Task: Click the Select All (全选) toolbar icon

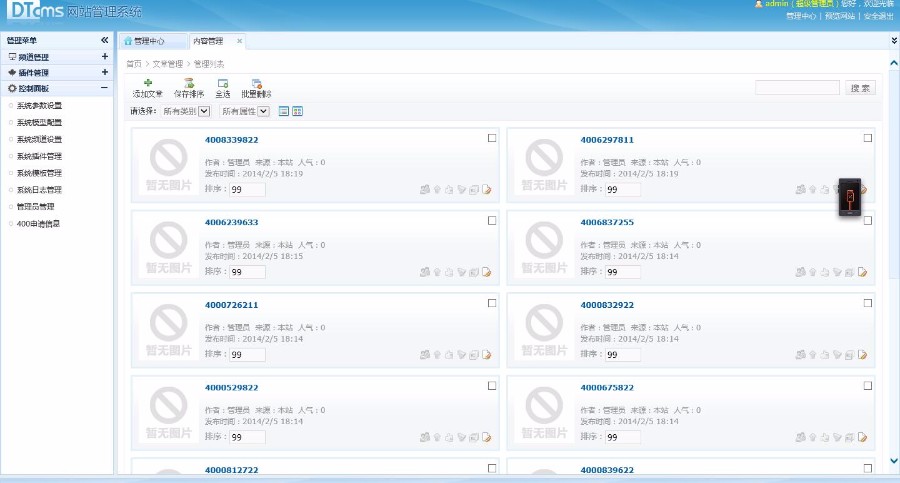Action: [223, 83]
